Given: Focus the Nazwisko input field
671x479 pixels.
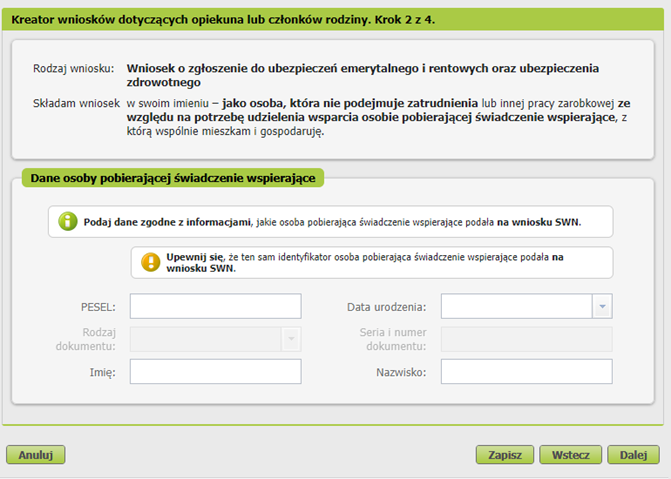Looking at the screenshot, I should pos(527,372).
